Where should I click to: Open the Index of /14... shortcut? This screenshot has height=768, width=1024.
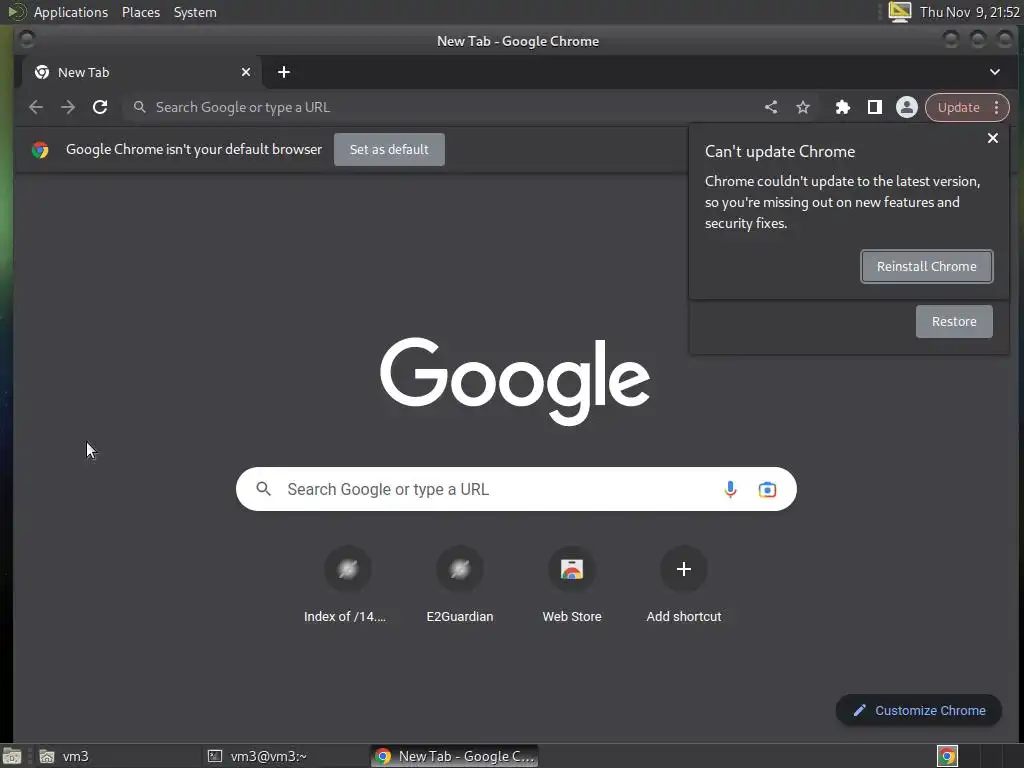(347, 584)
